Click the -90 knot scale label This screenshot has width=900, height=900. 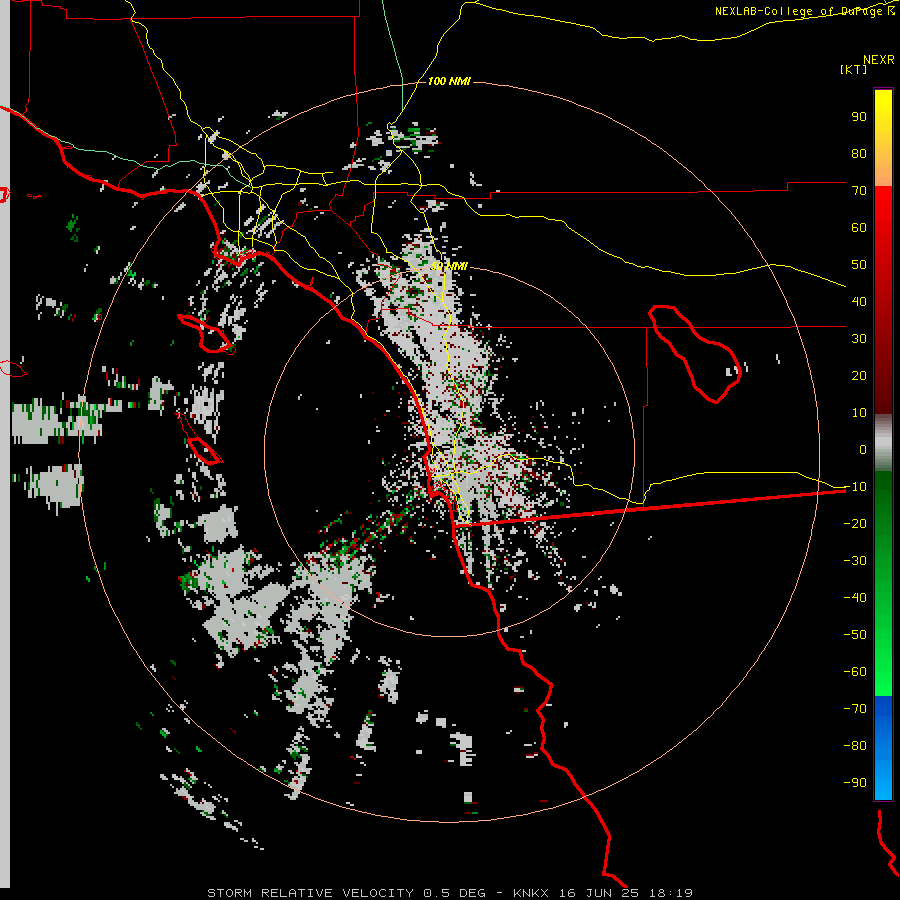coord(855,783)
